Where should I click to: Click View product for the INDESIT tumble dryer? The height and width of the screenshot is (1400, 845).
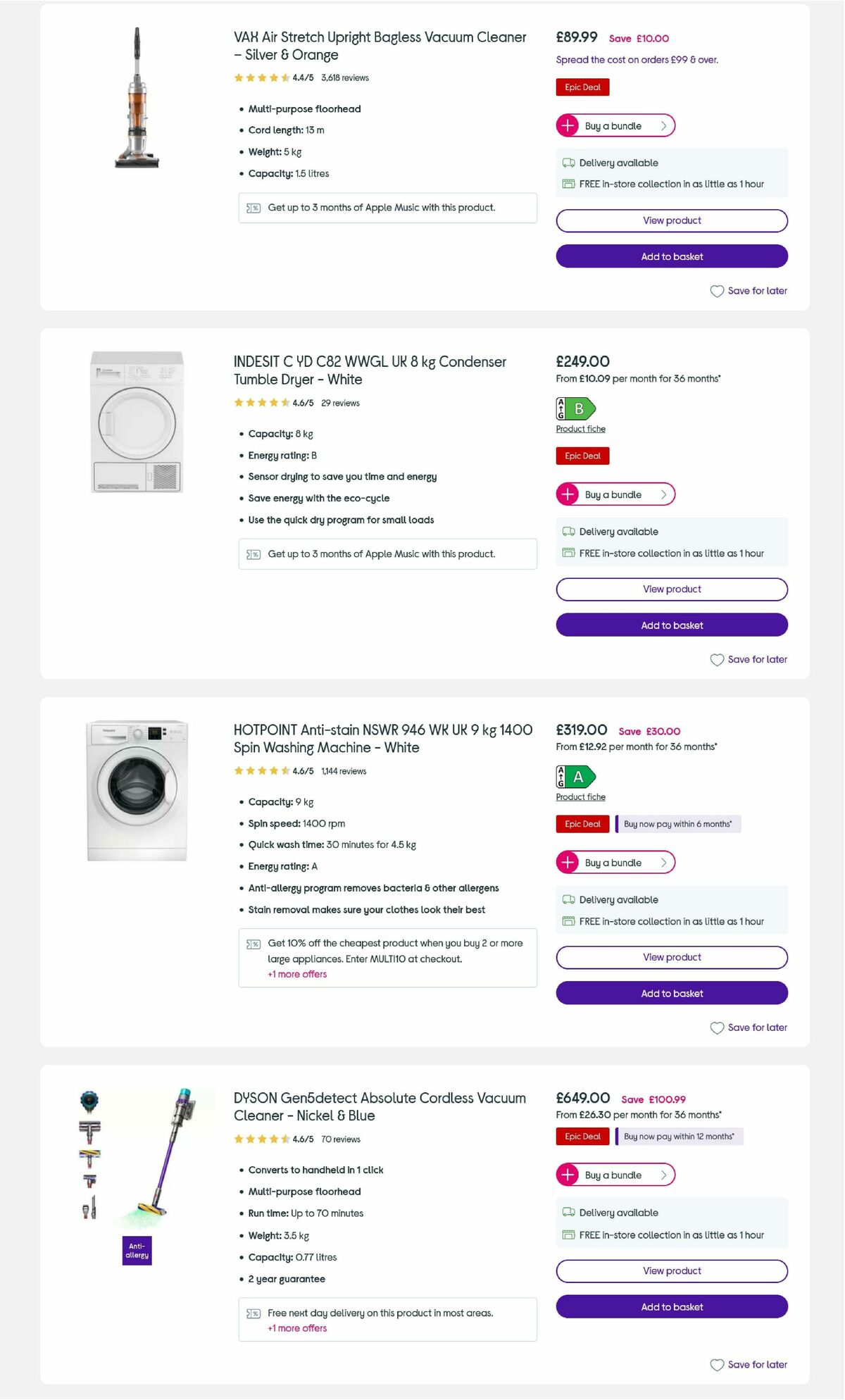click(671, 589)
